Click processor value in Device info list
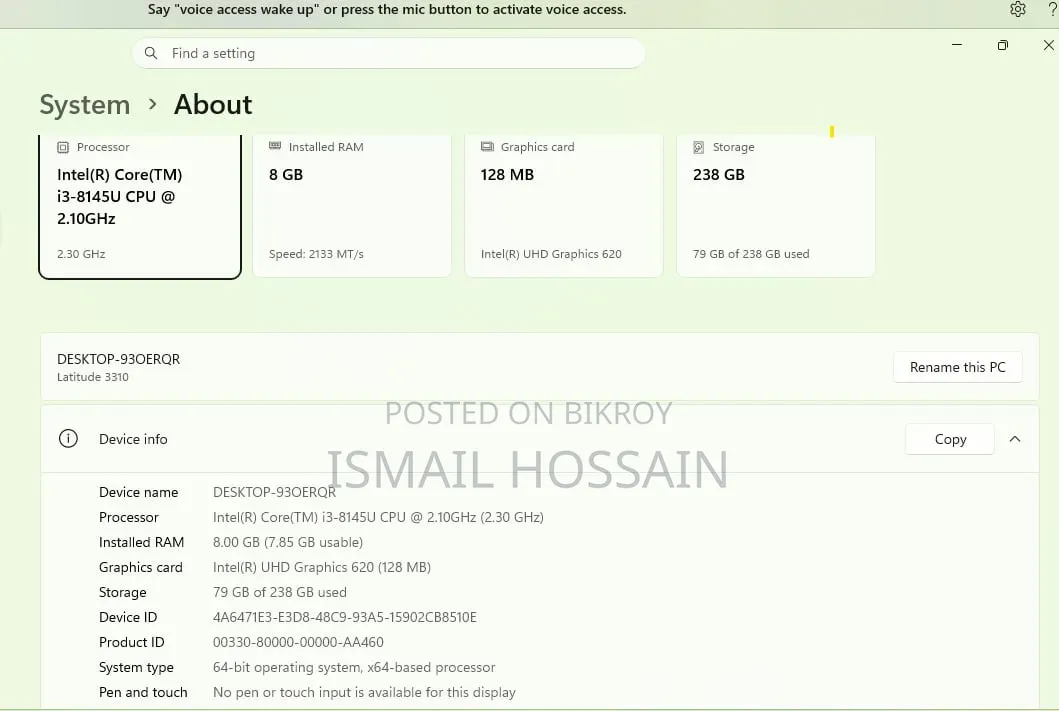The image size is (1059, 711). 378,517
